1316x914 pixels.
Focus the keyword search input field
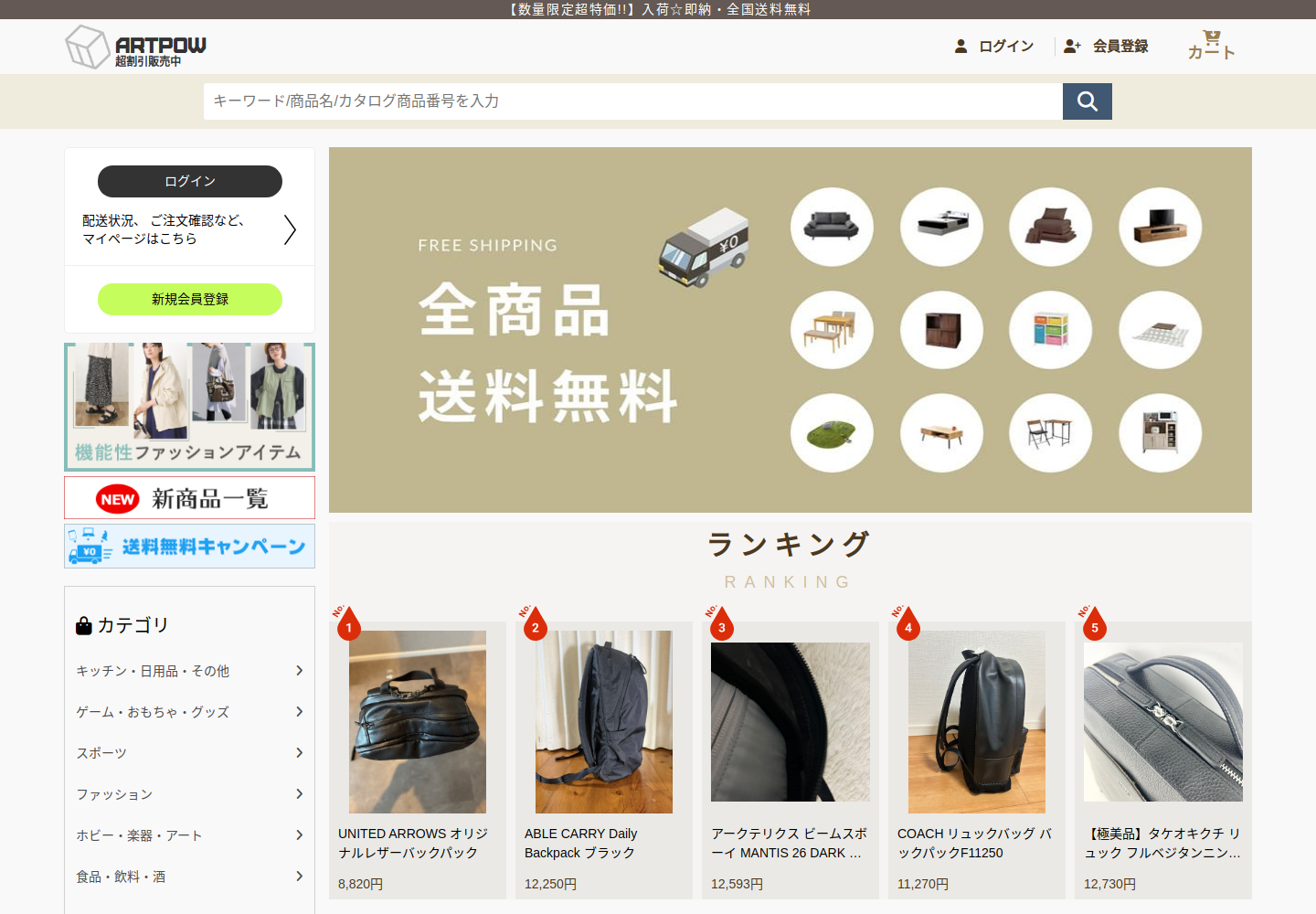633,101
